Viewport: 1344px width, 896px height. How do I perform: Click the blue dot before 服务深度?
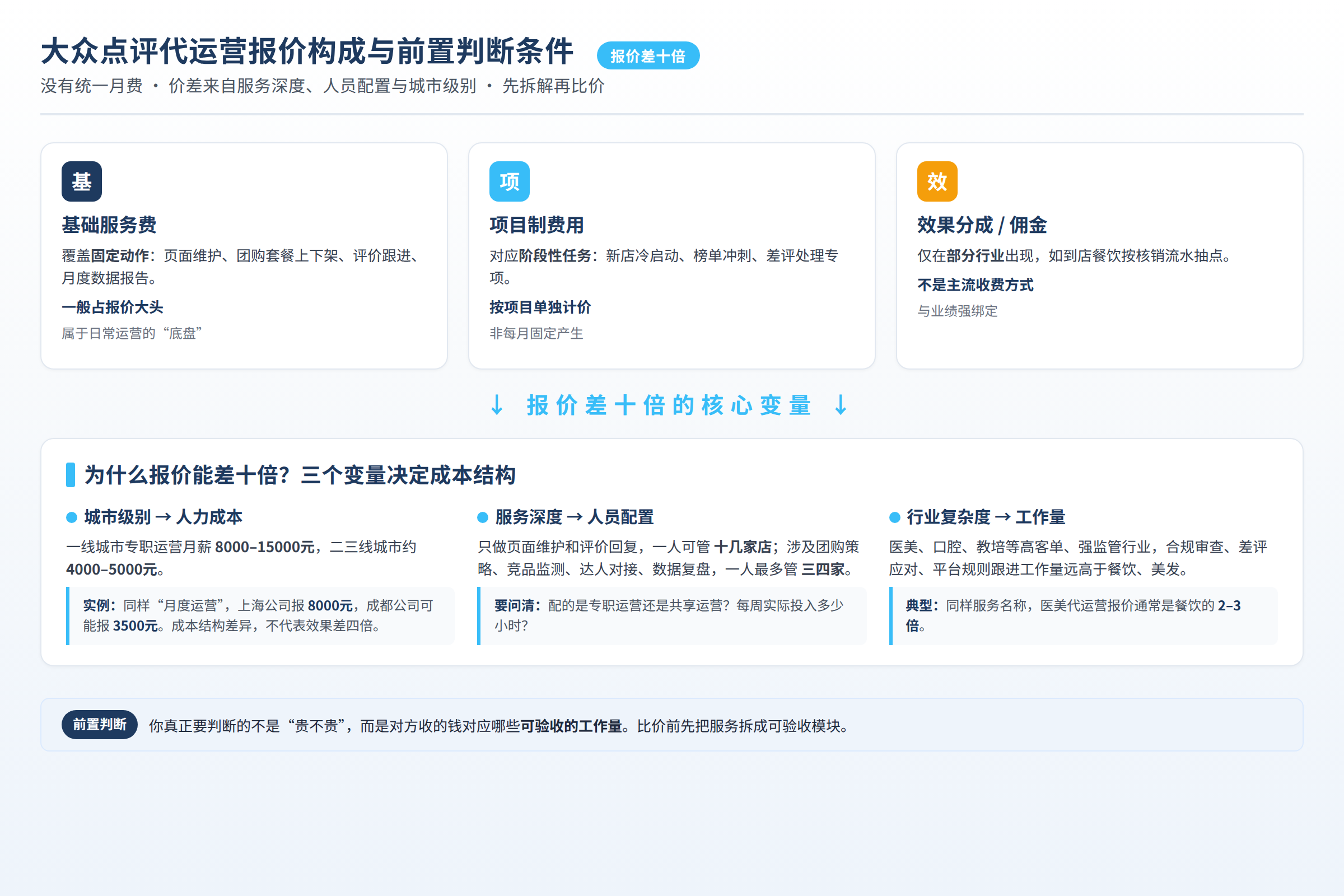tap(483, 517)
